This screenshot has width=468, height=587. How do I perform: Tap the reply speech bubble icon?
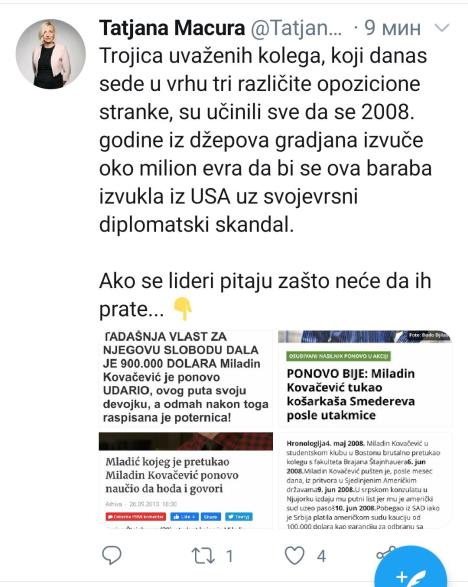point(112,555)
